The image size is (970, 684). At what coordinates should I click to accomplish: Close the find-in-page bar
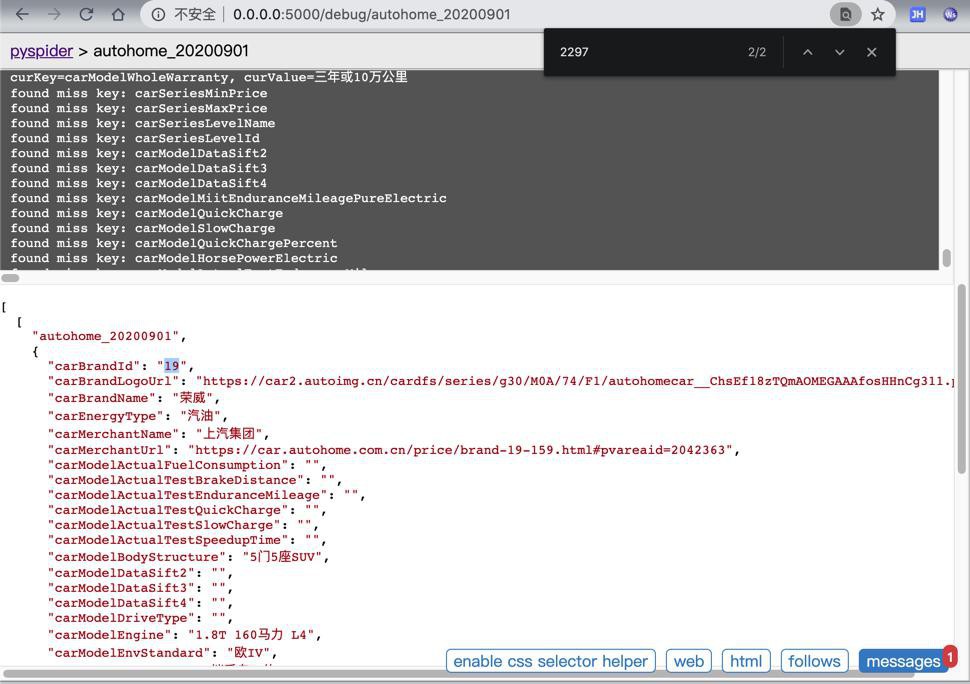point(872,52)
